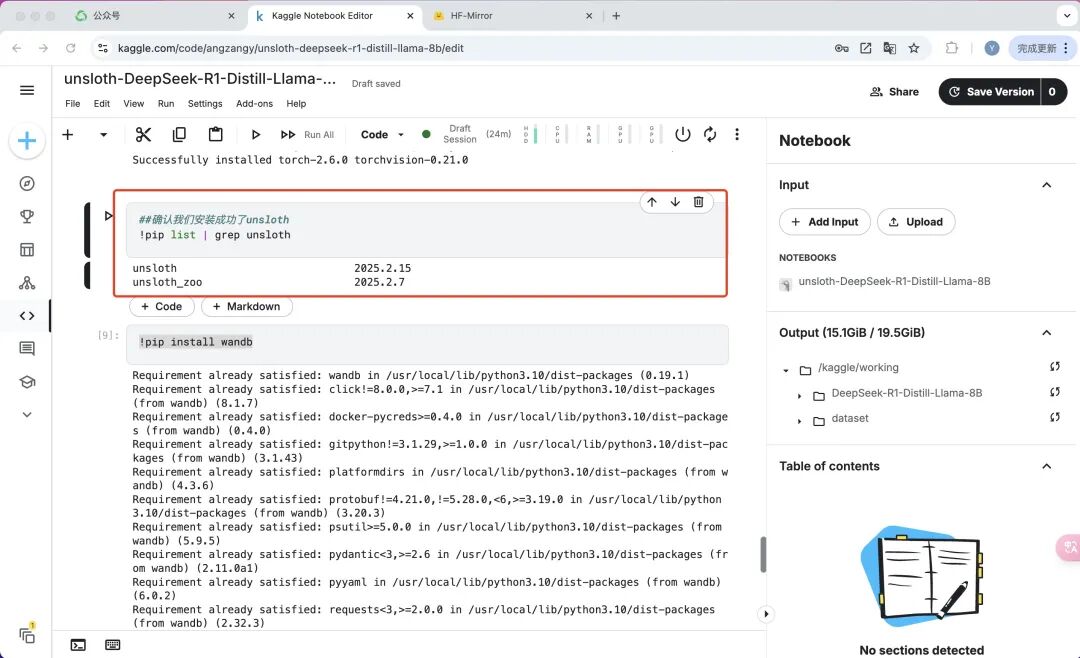The image size is (1080, 658).
Task: Collapse the /kaggle/working folder
Action: pyautogui.click(x=786, y=371)
